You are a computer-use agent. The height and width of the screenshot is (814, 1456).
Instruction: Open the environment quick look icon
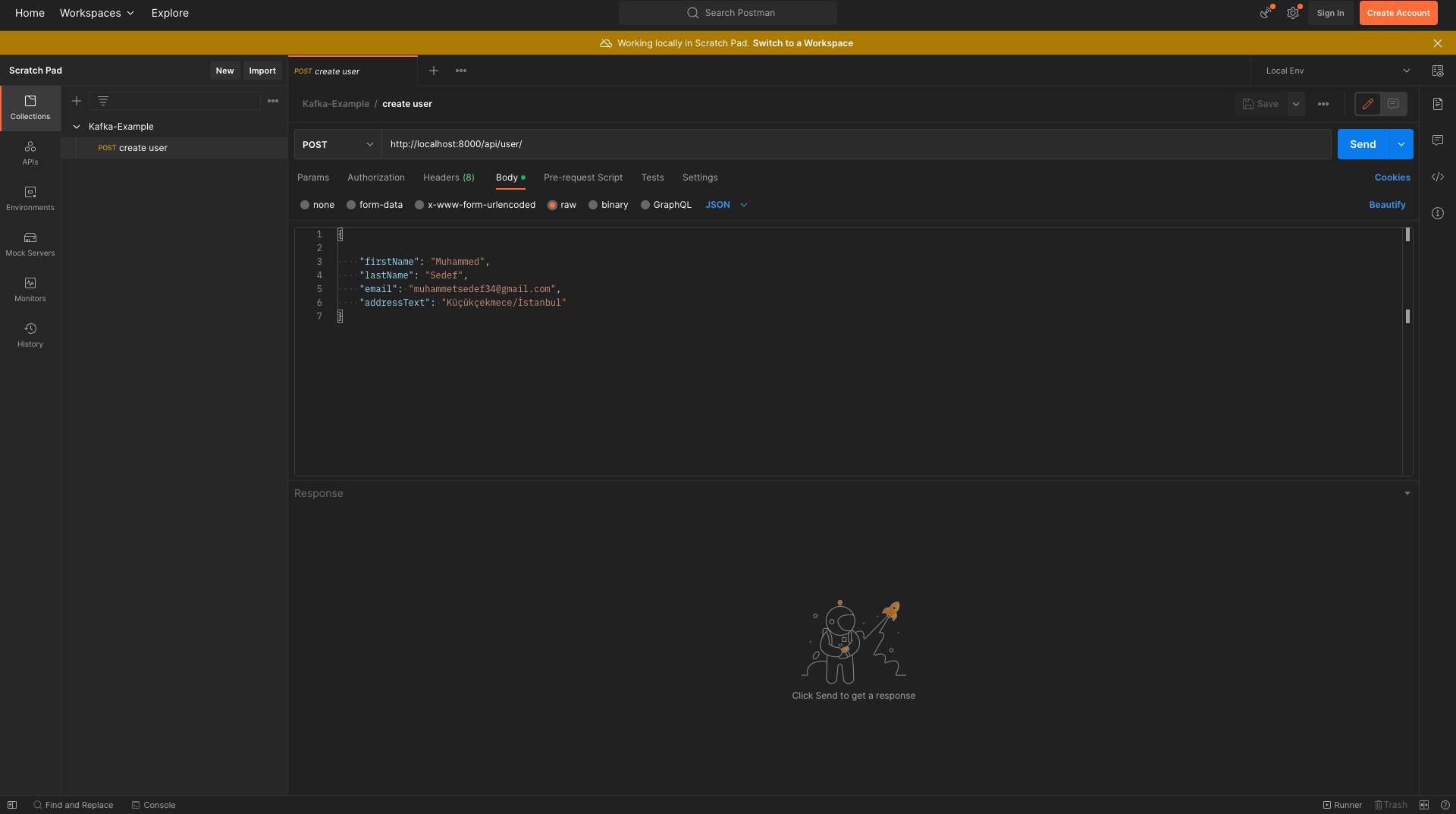[1438, 71]
